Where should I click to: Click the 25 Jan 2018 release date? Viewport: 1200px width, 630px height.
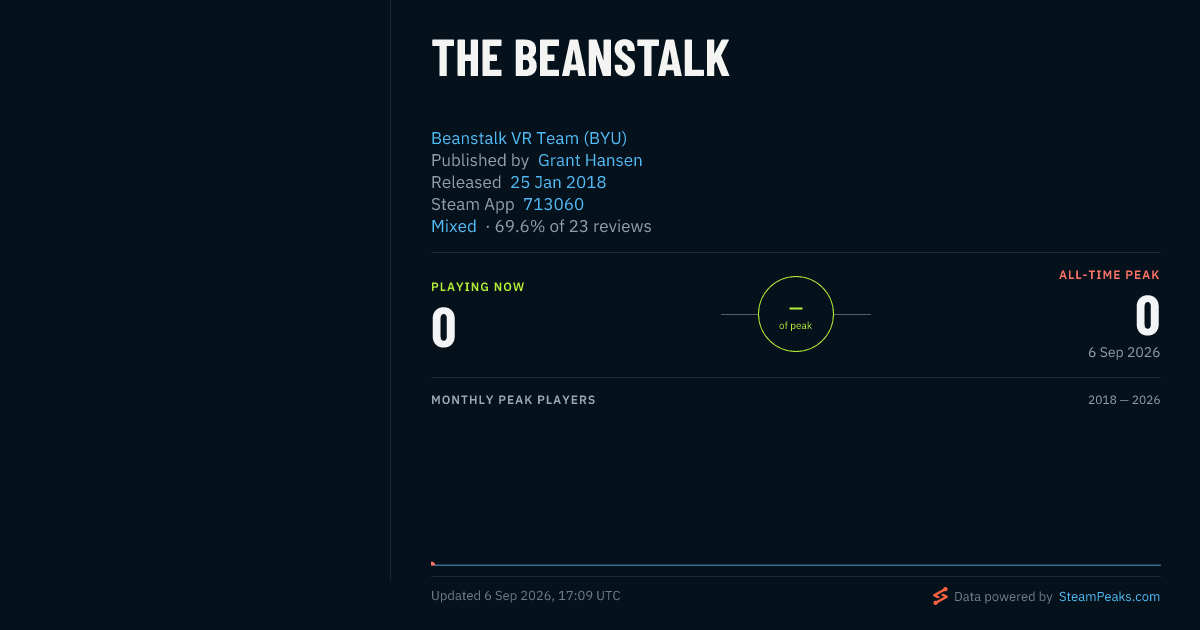[558, 182]
